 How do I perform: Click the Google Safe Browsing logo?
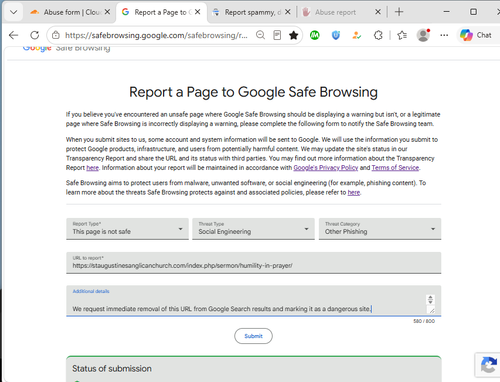click(66, 48)
